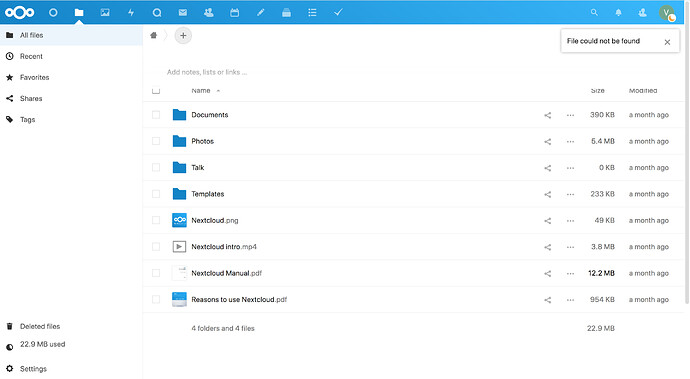Share Nextcloud Manual.pdf file
690x379 pixels.
[547, 273]
